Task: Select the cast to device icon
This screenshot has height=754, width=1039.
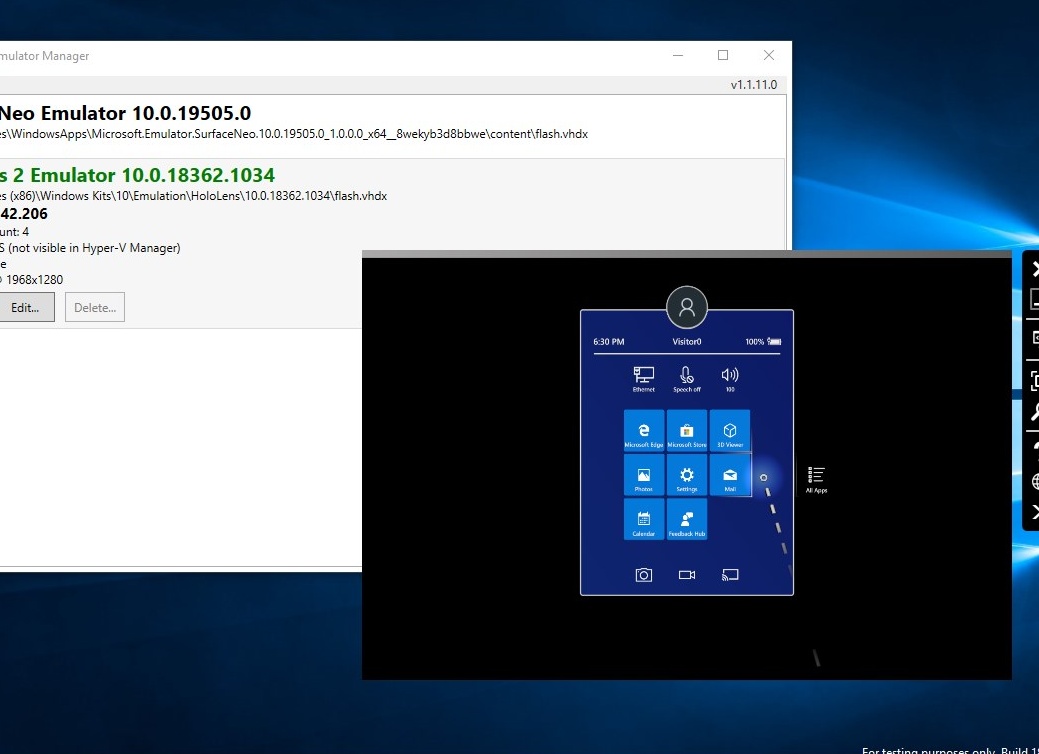Action: (x=729, y=574)
